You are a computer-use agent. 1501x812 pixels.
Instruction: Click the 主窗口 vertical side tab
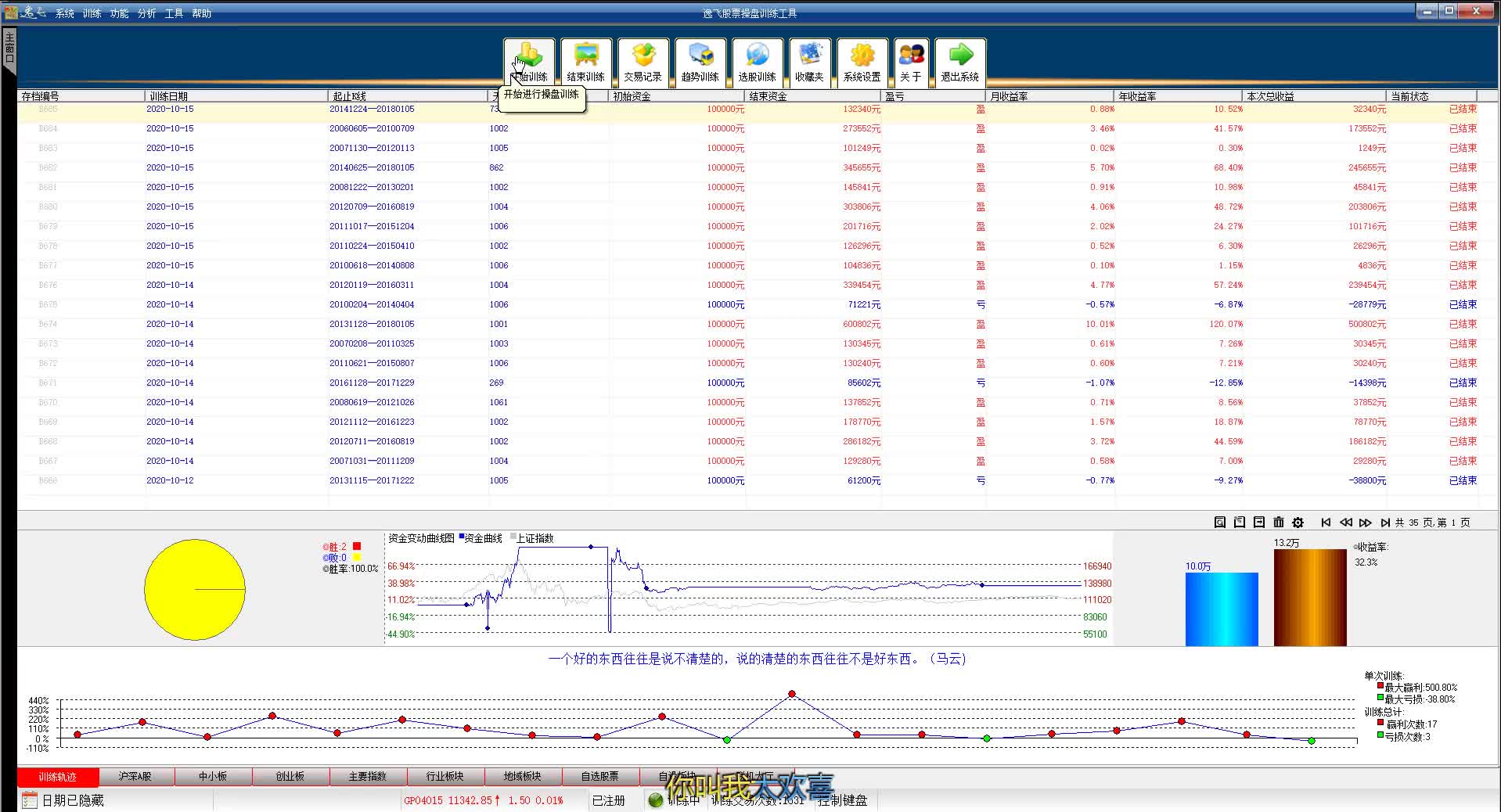coord(9,49)
